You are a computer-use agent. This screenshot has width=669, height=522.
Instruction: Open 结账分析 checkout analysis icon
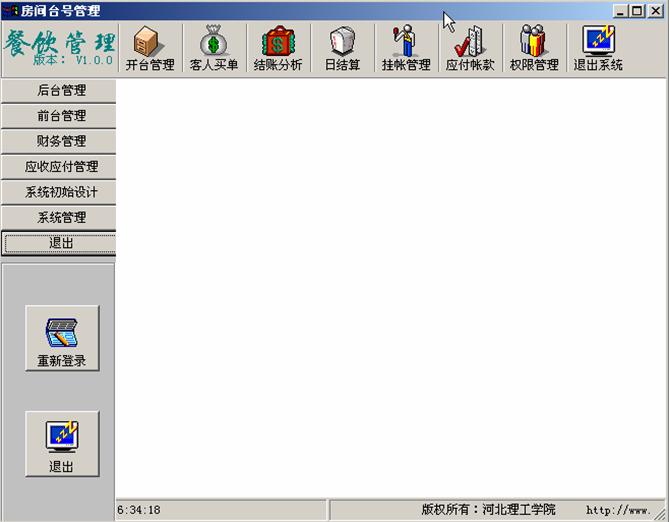click(x=278, y=48)
